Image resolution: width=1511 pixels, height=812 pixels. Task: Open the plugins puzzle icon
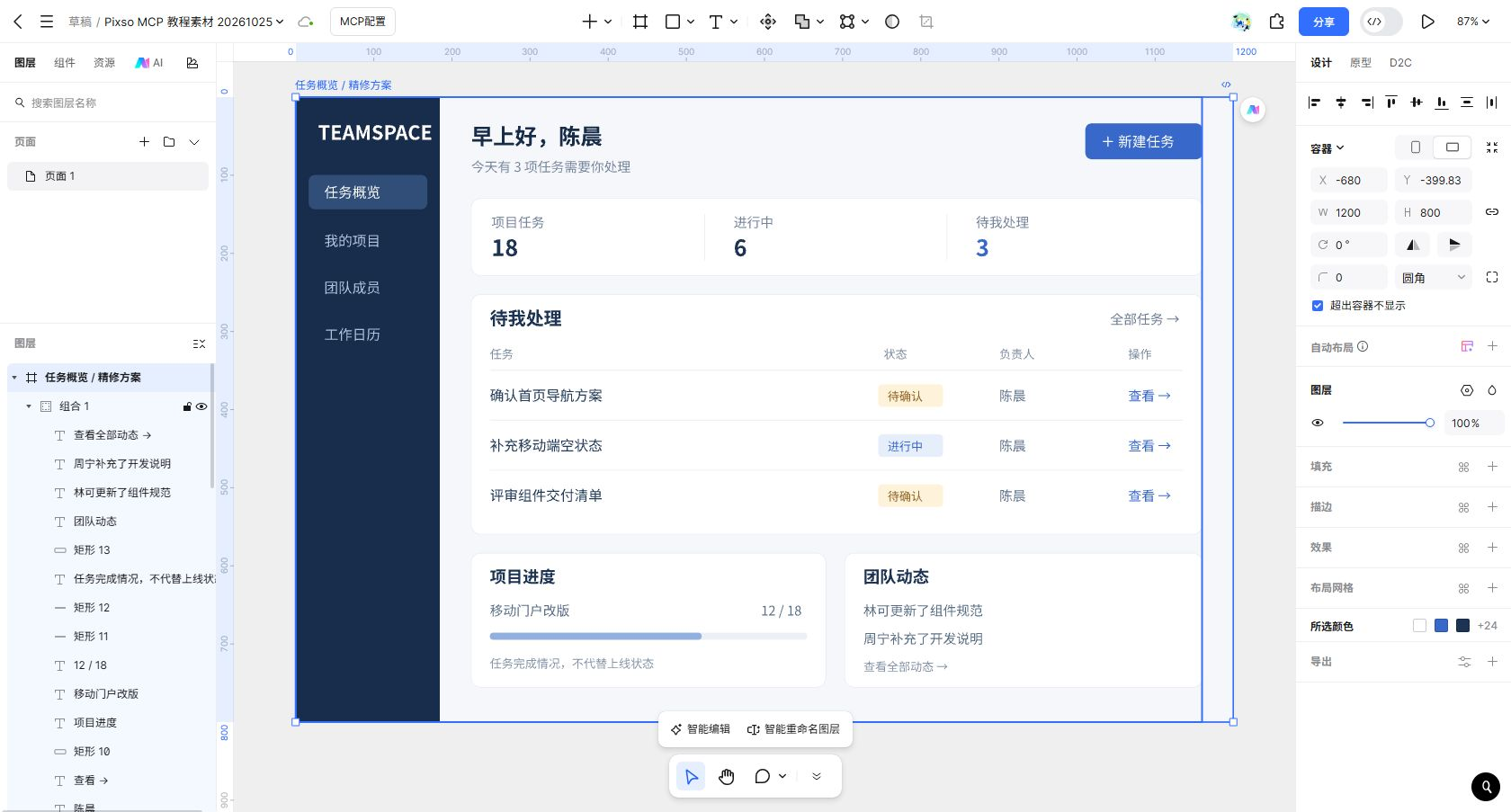[1277, 22]
